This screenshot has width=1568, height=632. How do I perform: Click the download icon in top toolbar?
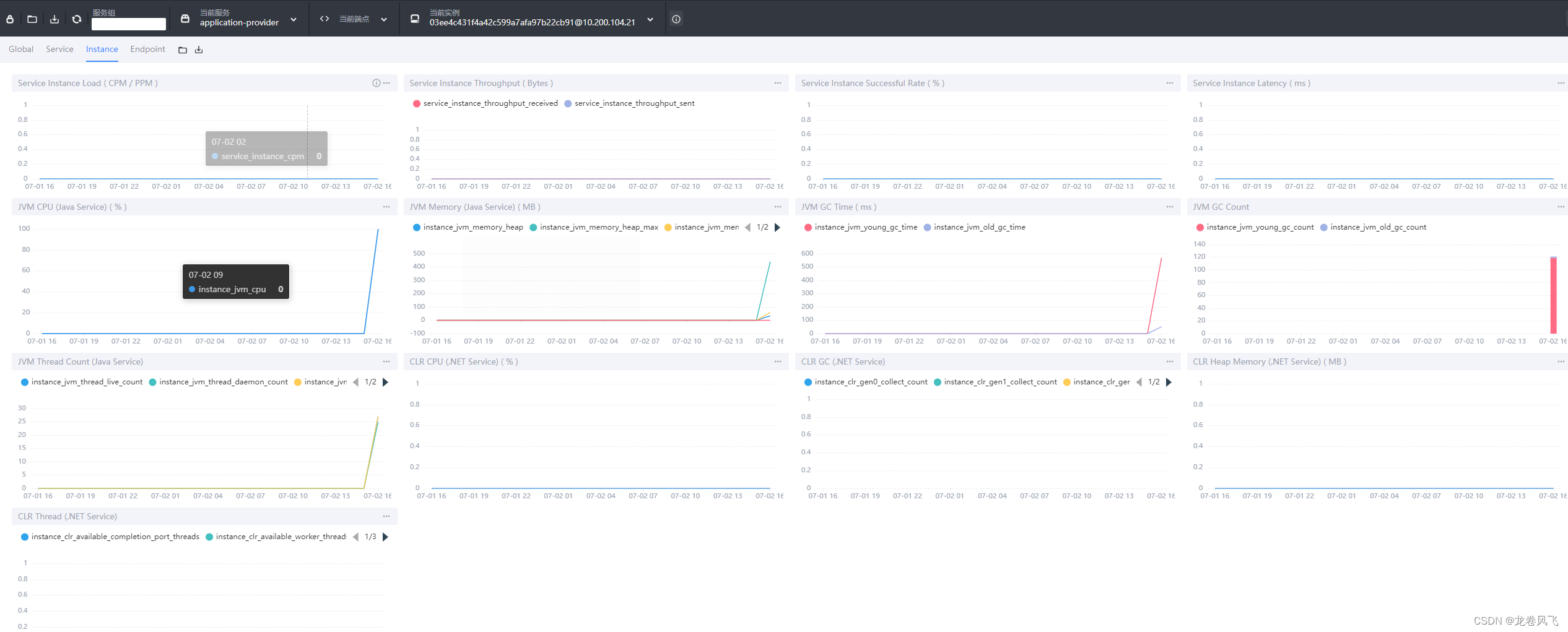pos(54,19)
